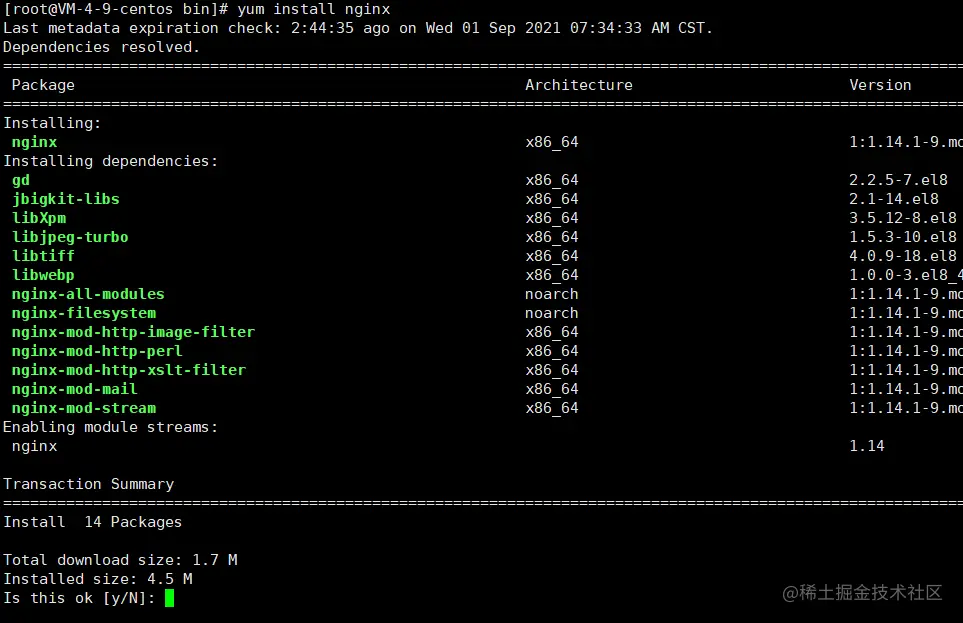Select the 'nginx-all-modules' package name
The width and height of the screenshot is (963, 623).
[88, 294]
